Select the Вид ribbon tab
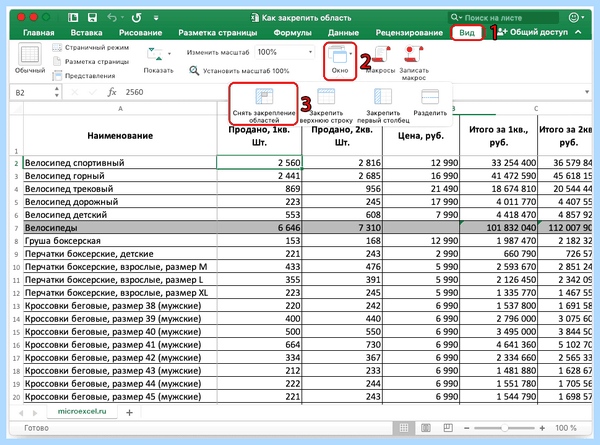 pos(467,33)
